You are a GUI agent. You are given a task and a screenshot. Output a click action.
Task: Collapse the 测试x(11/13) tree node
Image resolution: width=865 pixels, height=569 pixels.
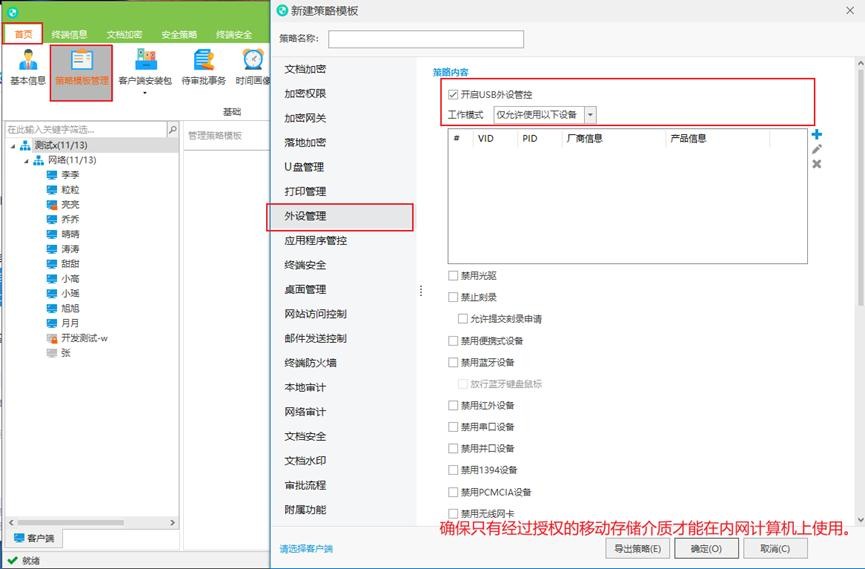coord(13,146)
